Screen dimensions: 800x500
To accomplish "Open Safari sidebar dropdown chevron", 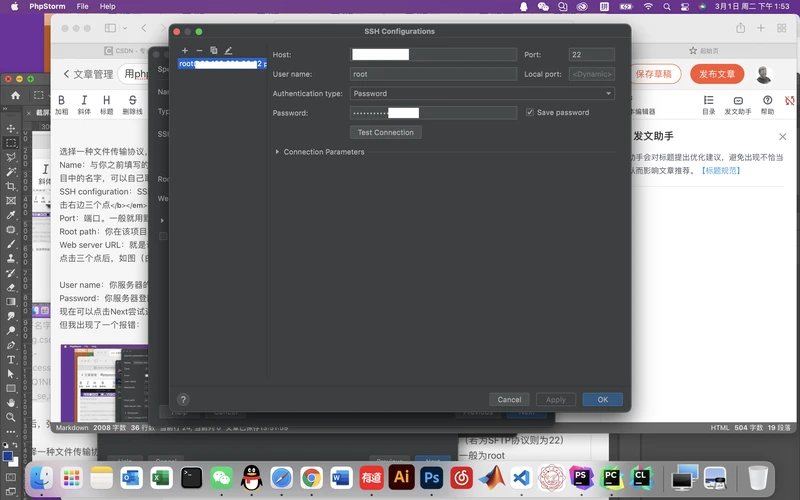I will (125, 28).
